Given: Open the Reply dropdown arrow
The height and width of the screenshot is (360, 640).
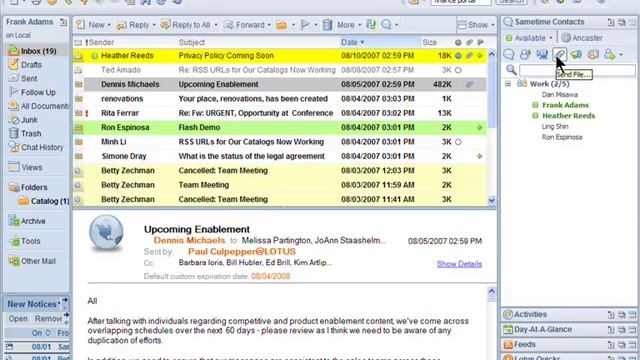Looking at the screenshot, I should click(x=154, y=25).
